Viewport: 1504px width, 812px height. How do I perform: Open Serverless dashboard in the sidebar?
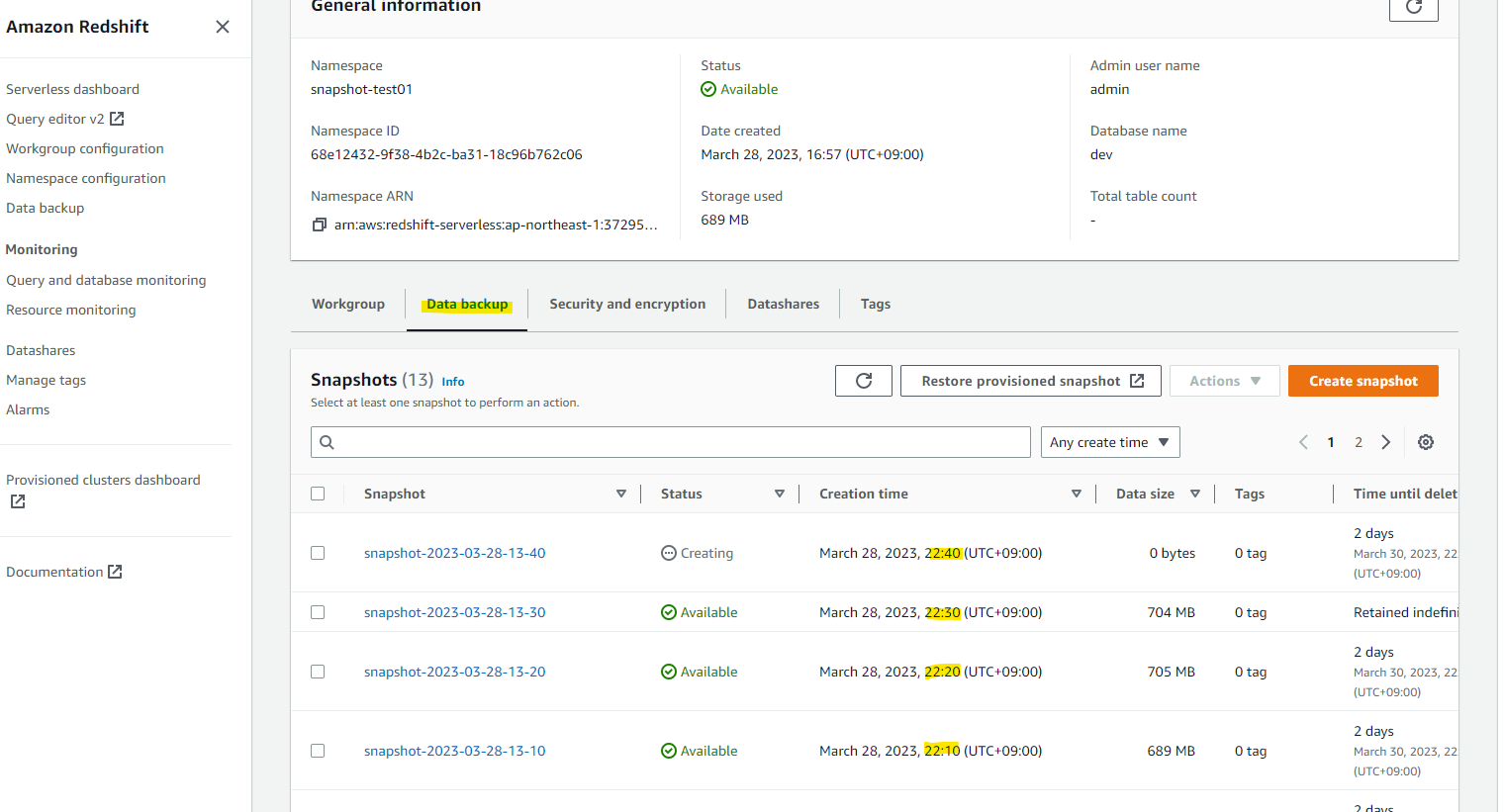[x=72, y=89]
